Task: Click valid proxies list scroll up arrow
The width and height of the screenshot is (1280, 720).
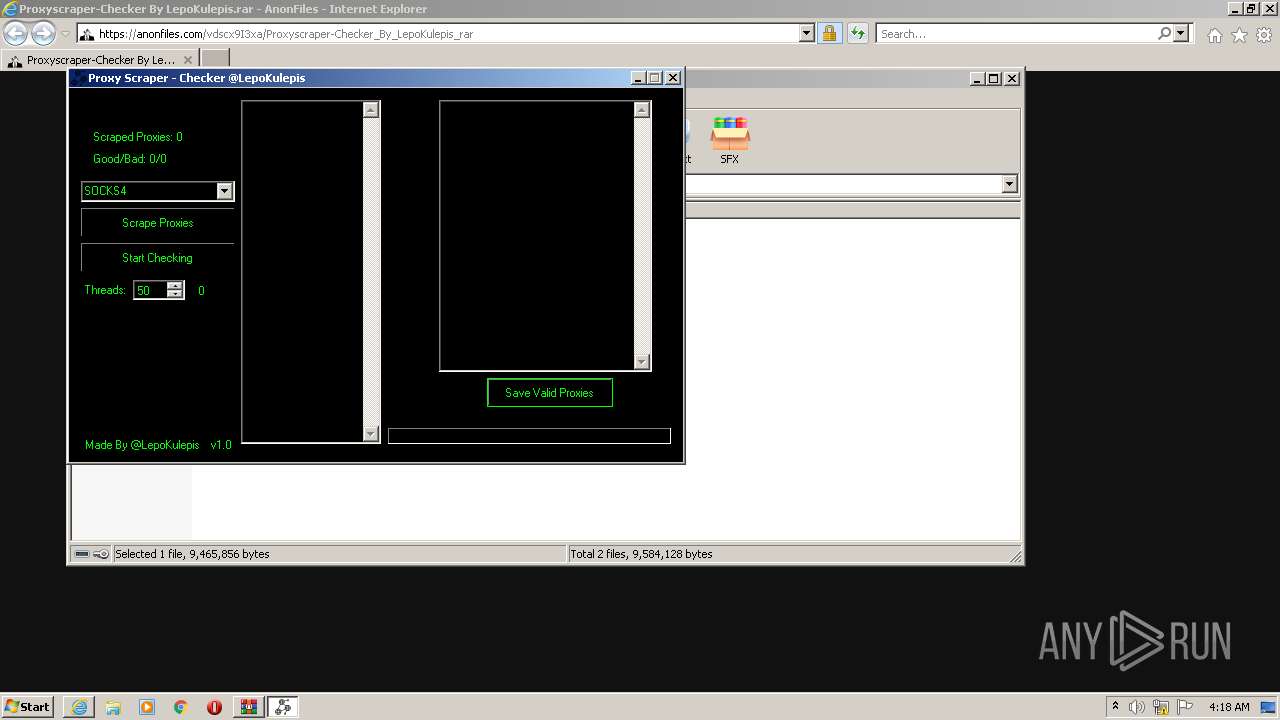Action: coord(642,110)
